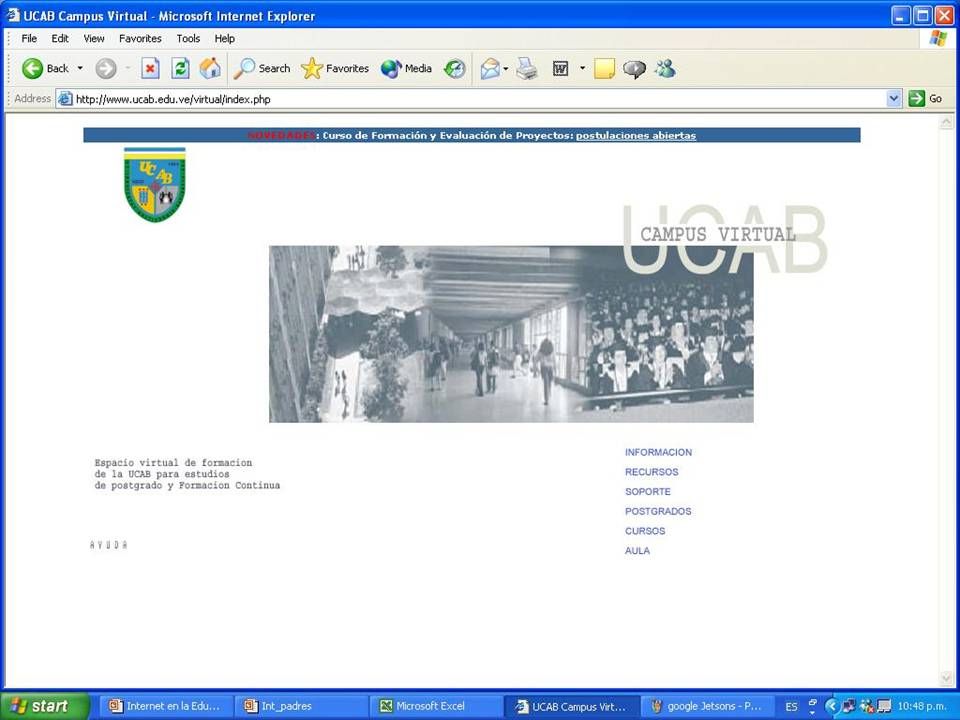Open the Favorites menu

[140, 39]
